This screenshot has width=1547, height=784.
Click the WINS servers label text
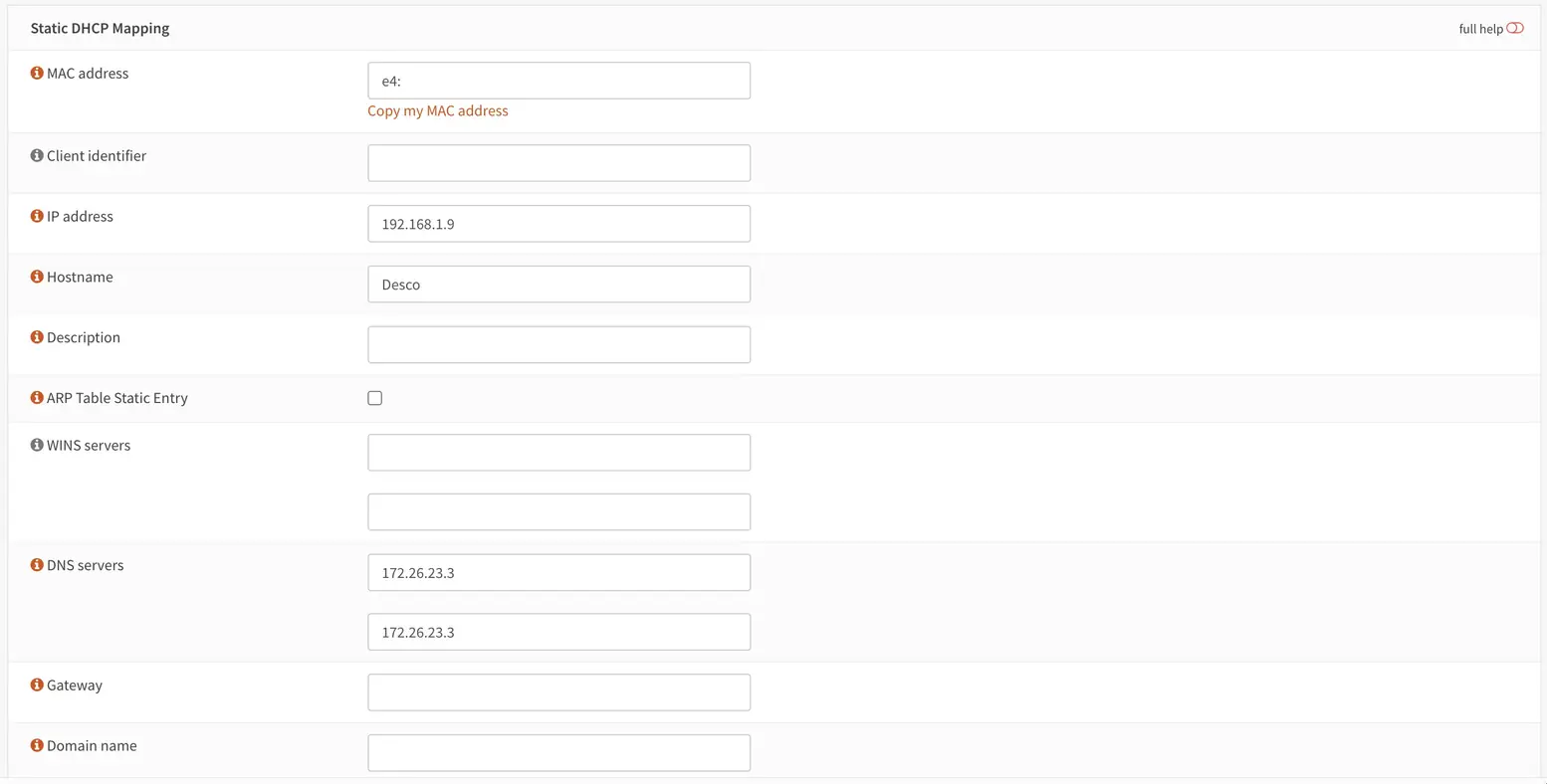89,445
